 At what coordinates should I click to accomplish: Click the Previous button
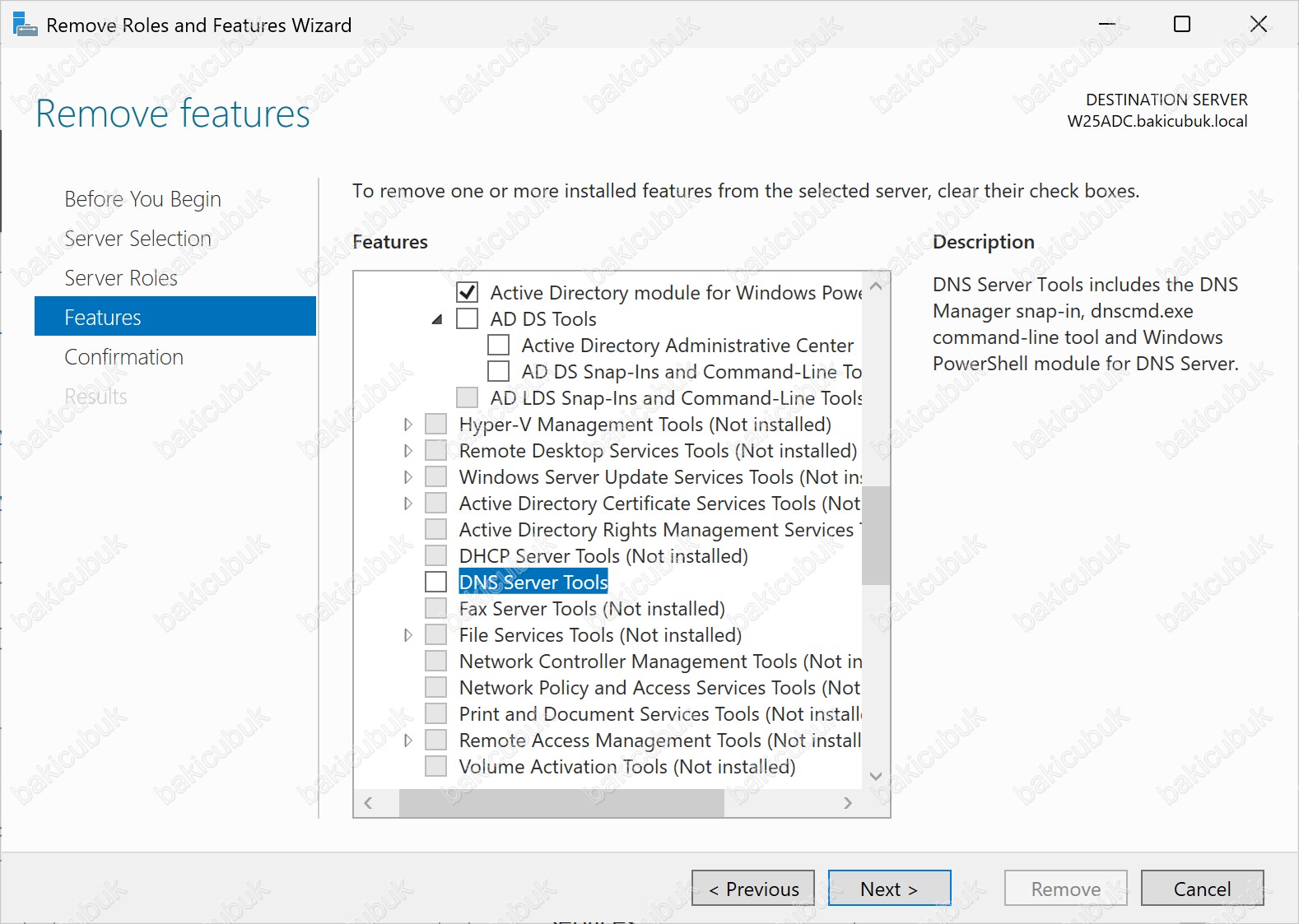(x=753, y=889)
